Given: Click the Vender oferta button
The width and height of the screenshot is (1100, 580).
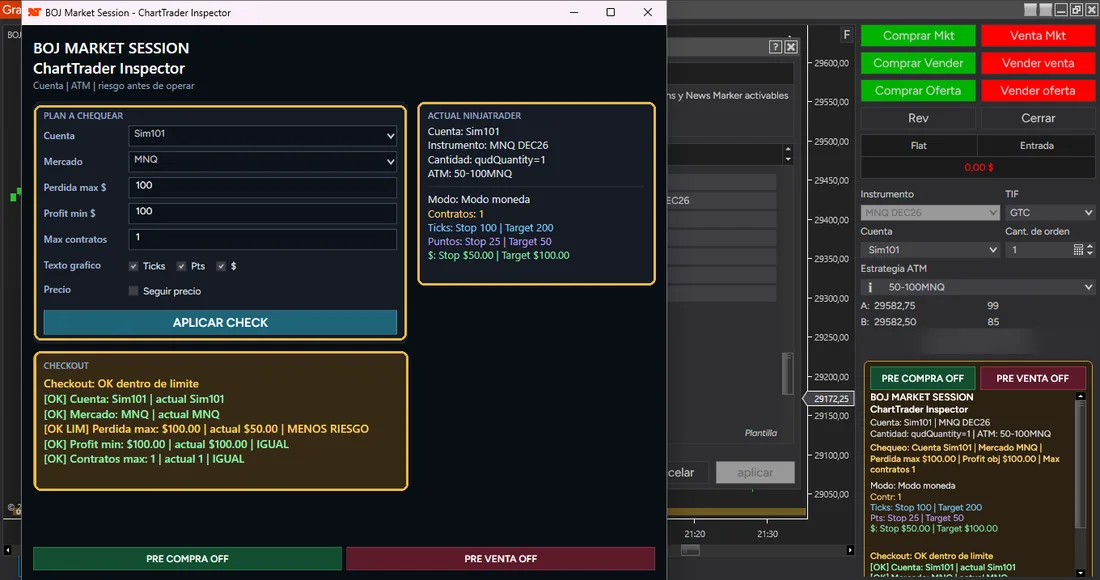Looking at the screenshot, I should pyautogui.click(x=1038, y=90).
